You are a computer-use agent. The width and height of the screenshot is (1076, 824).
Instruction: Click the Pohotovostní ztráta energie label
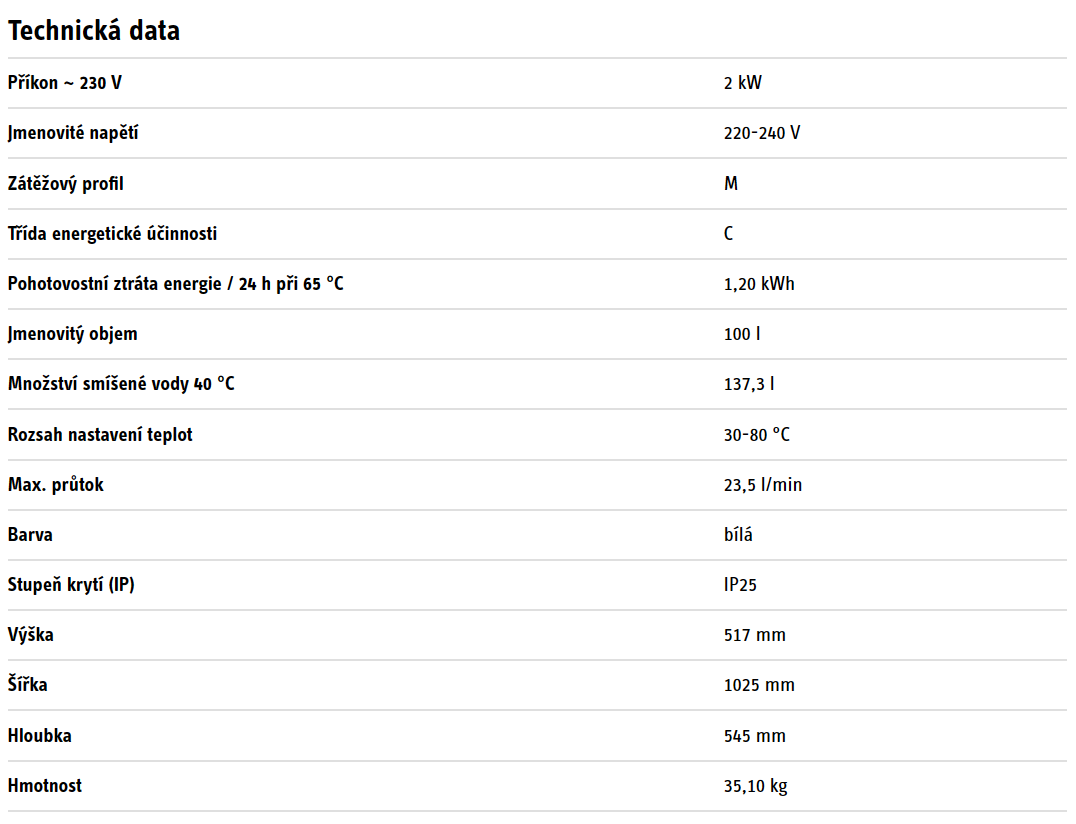click(x=175, y=284)
